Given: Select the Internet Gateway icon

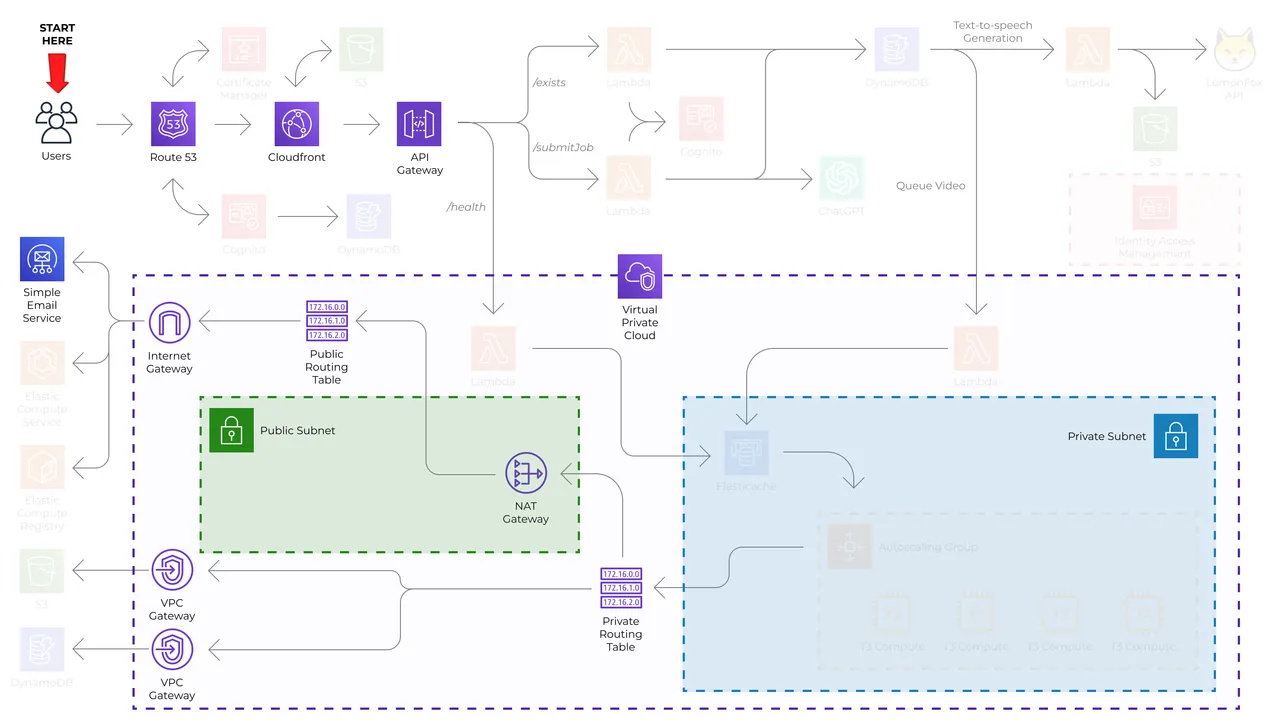Looking at the screenshot, I should [x=169, y=323].
